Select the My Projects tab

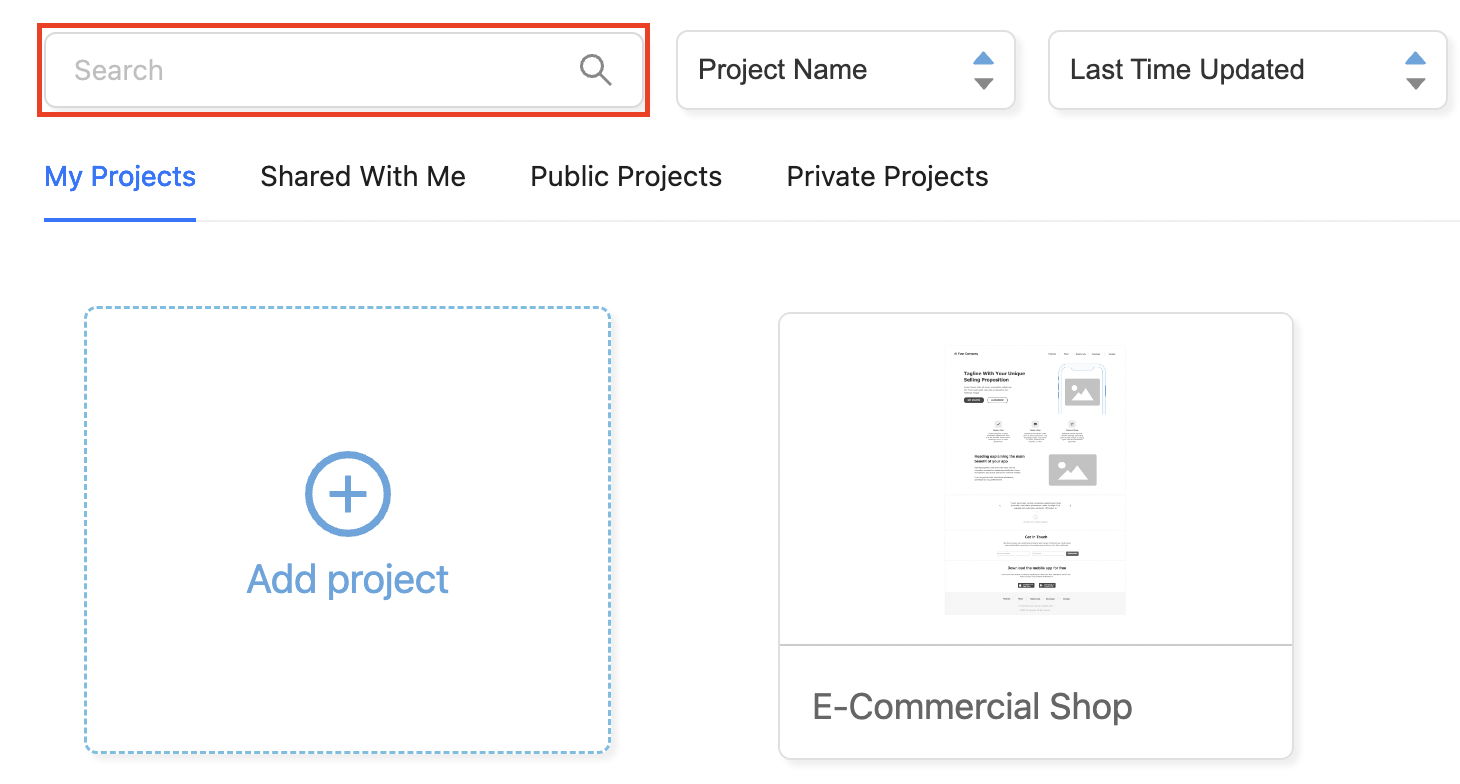coord(120,177)
